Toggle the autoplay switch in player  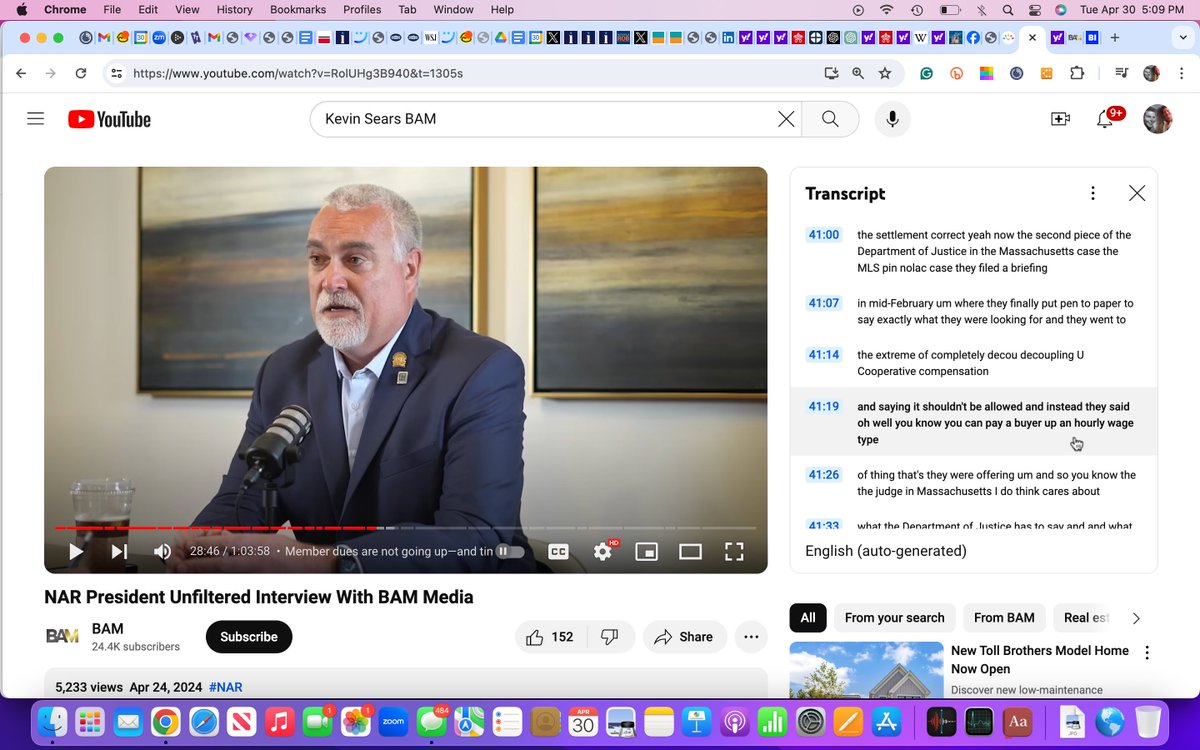510,551
